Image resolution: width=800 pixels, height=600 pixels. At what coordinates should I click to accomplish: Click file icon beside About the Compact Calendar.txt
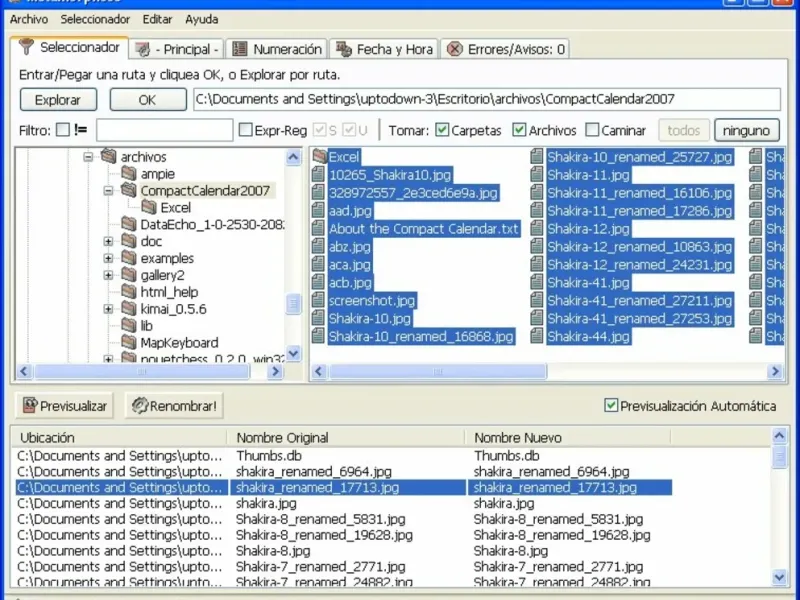coord(318,228)
